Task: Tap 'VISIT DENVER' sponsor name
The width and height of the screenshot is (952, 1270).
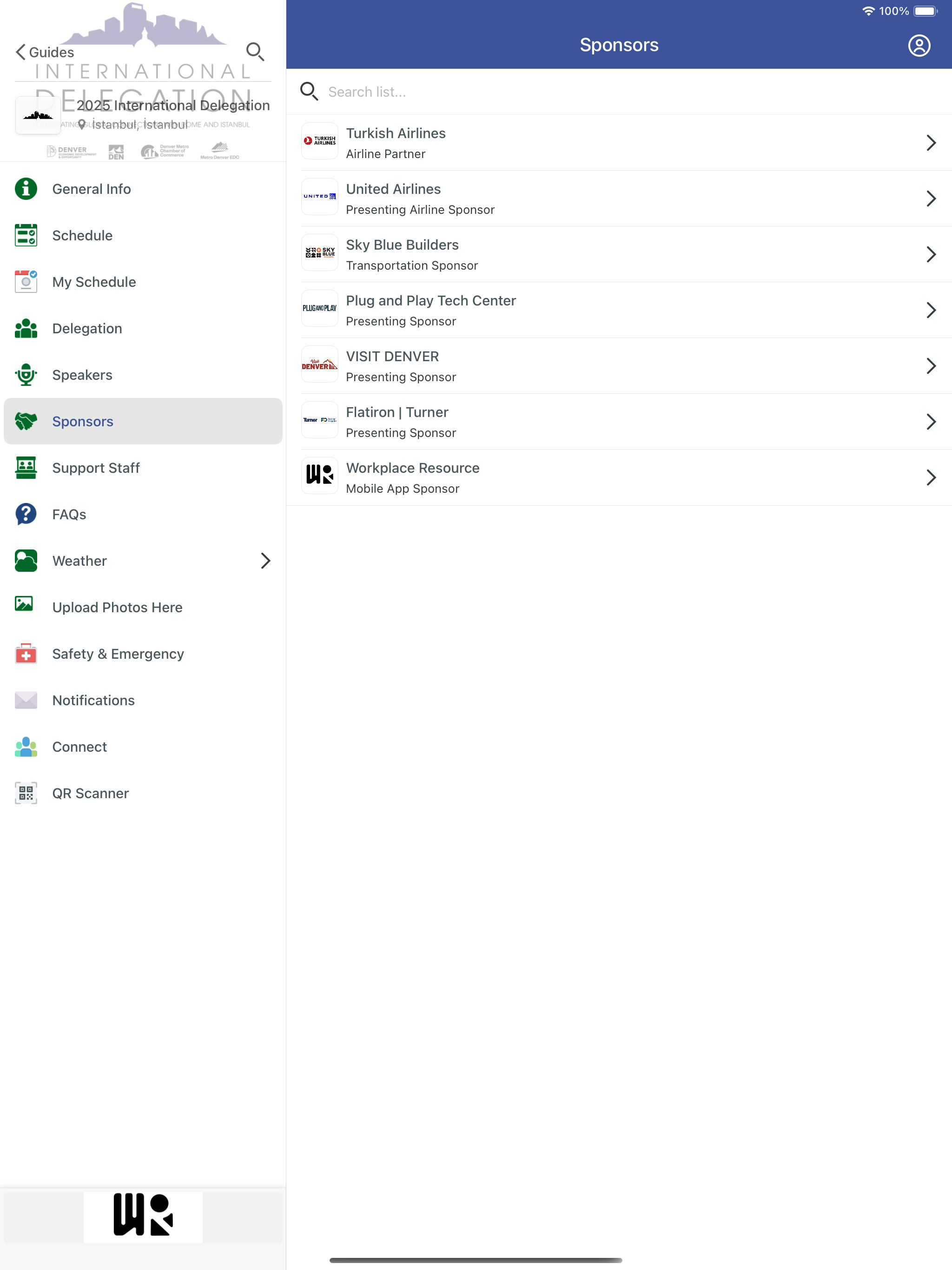Action: point(392,357)
